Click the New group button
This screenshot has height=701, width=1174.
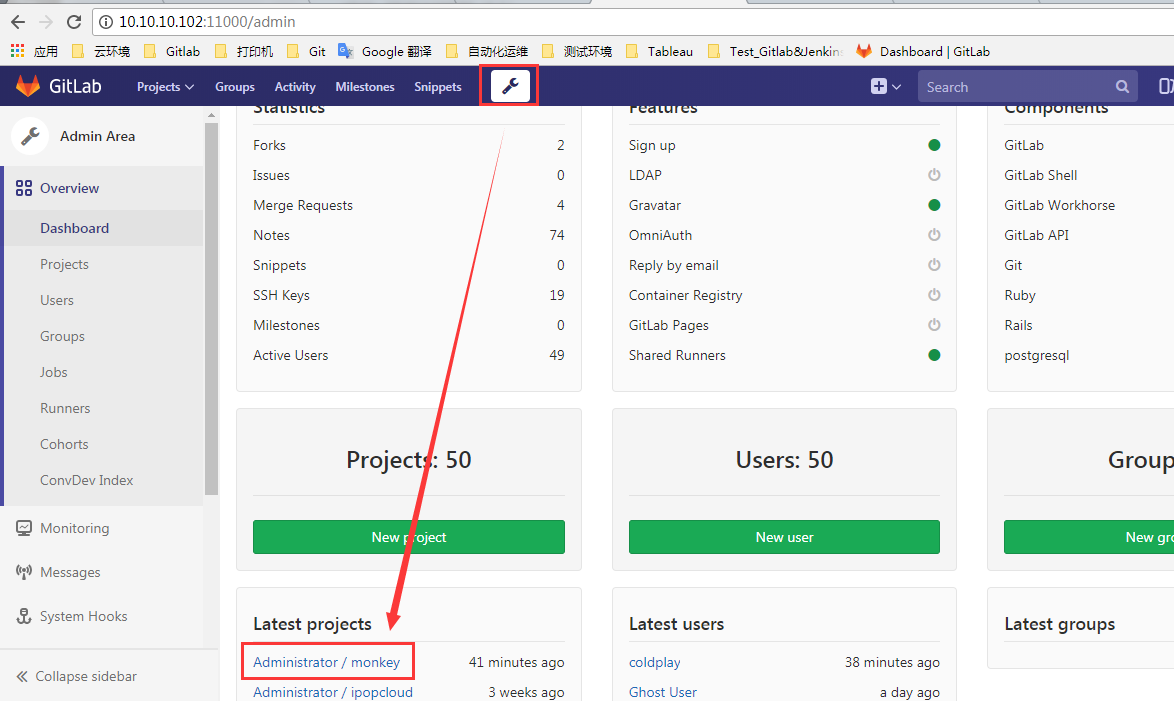tap(1089, 537)
